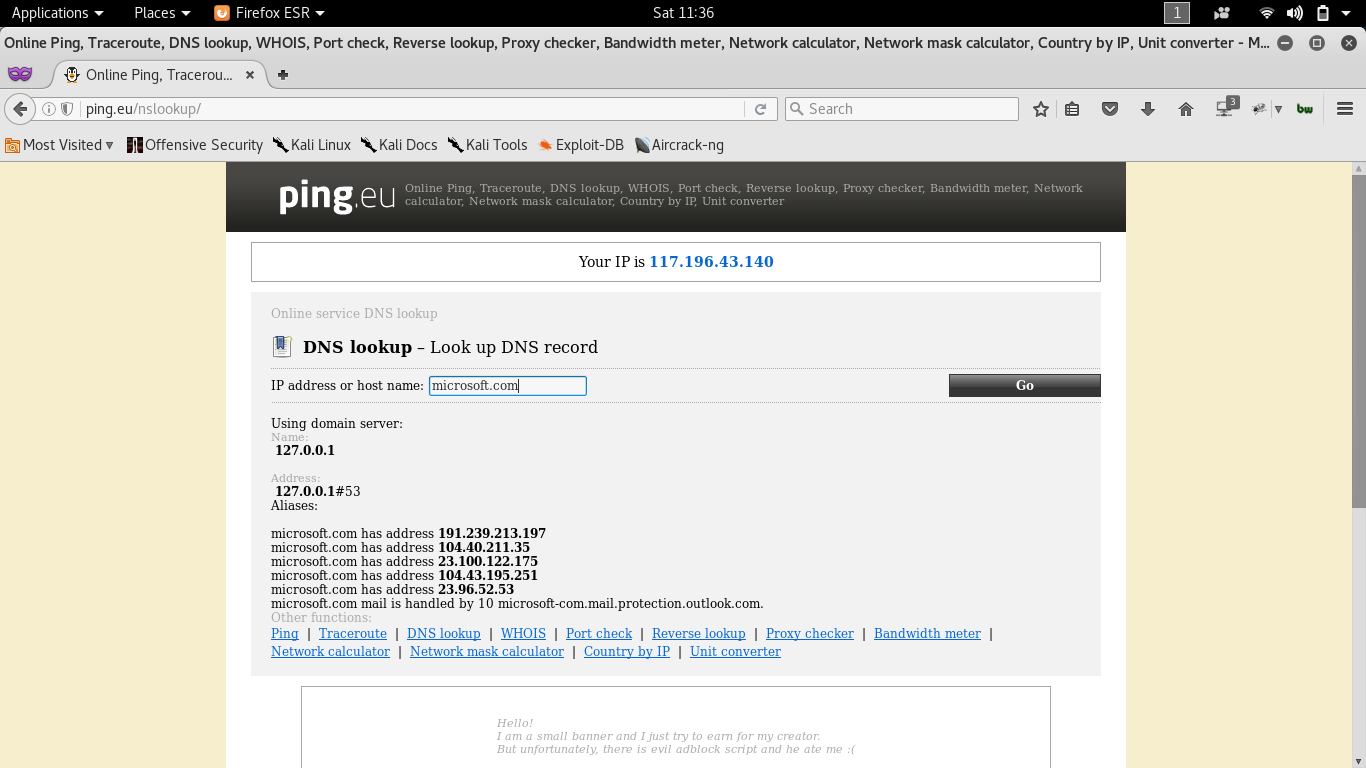Go to the Firefox home page icon
1366x768 pixels.
[x=1186, y=109]
